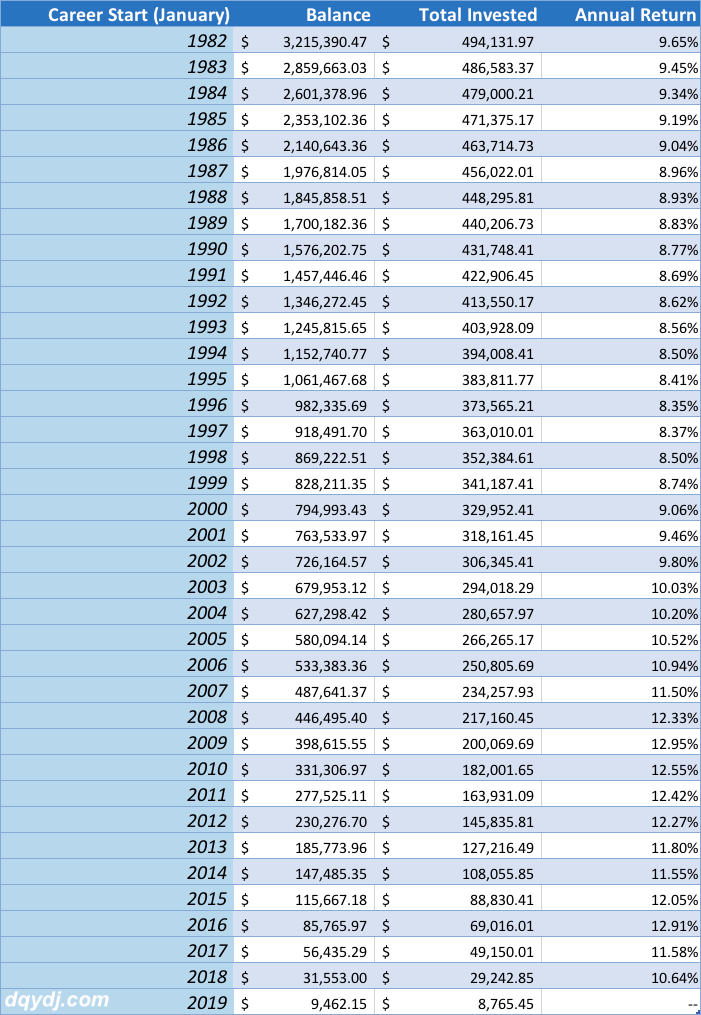Click annual return cell 9.65%
Screen dimensions: 701x1015
coord(621,41)
